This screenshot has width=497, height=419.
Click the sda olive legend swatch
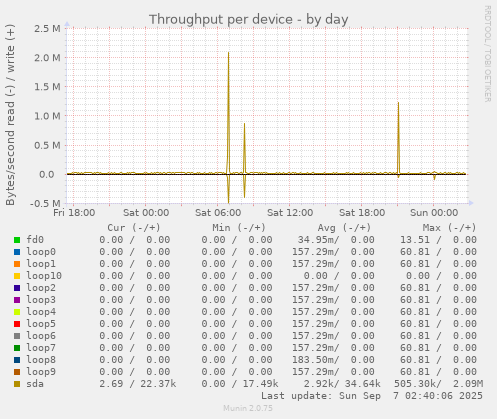click(17, 384)
